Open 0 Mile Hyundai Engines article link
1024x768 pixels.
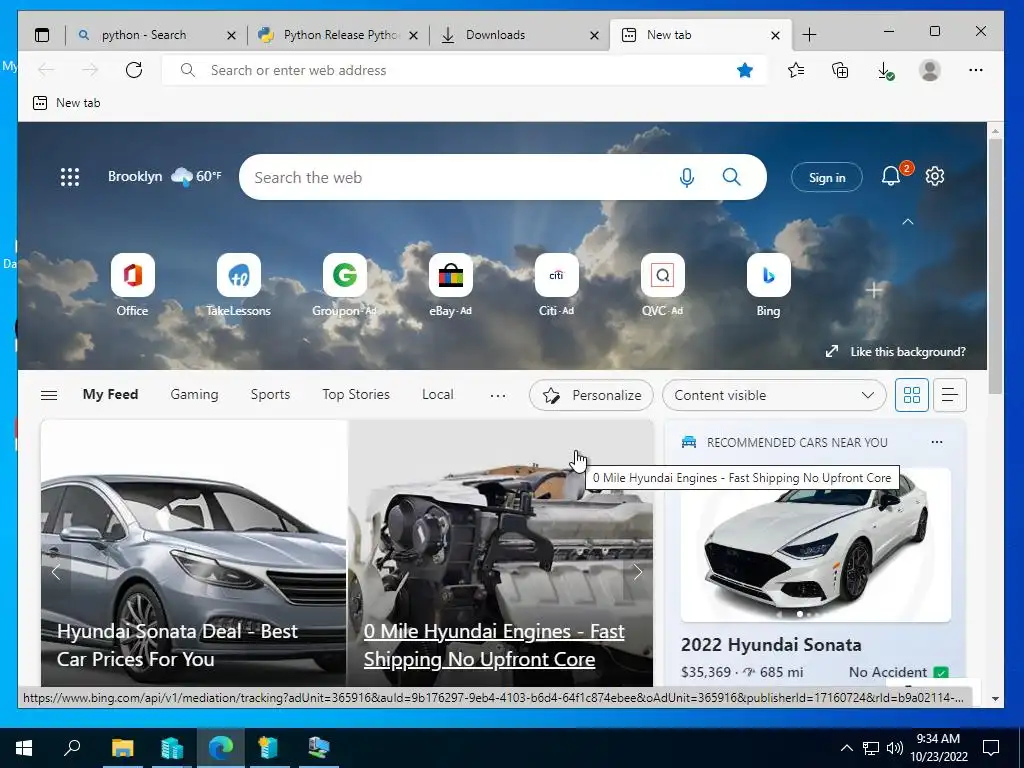494,645
